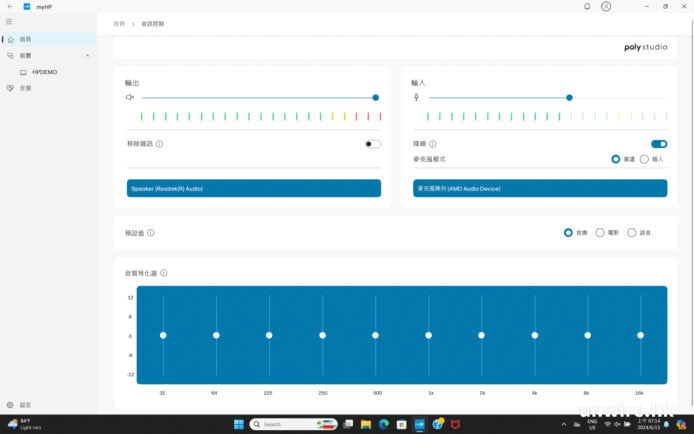Click the microphone icon under 輸入

[417, 97]
